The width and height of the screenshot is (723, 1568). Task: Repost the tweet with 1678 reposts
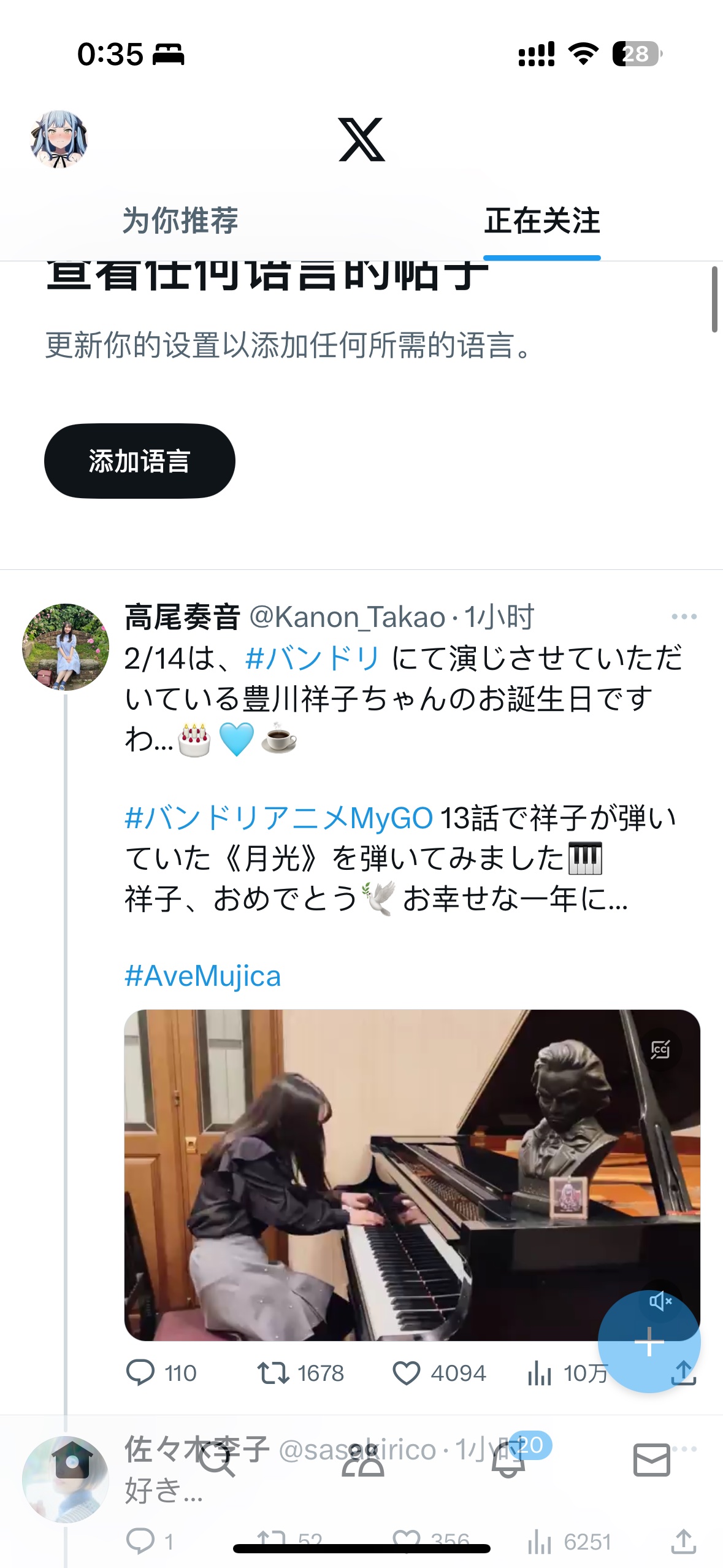click(x=273, y=1373)
